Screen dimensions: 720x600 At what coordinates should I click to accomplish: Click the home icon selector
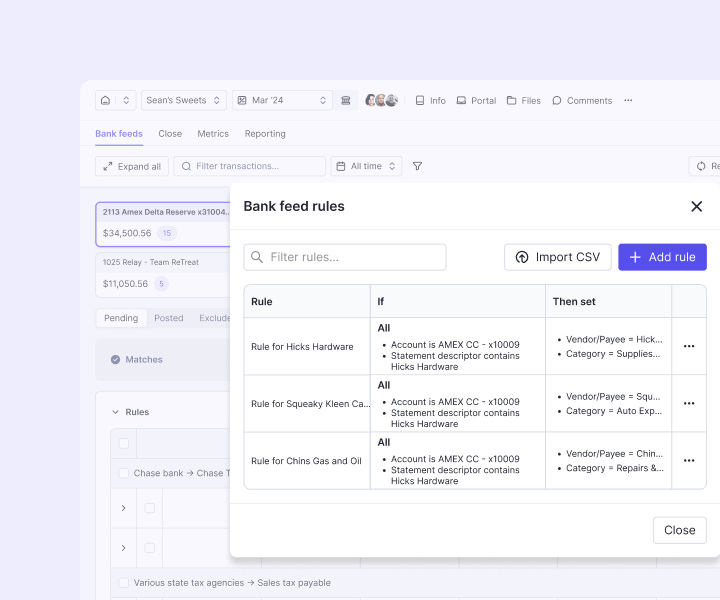(x=115, y=100)
